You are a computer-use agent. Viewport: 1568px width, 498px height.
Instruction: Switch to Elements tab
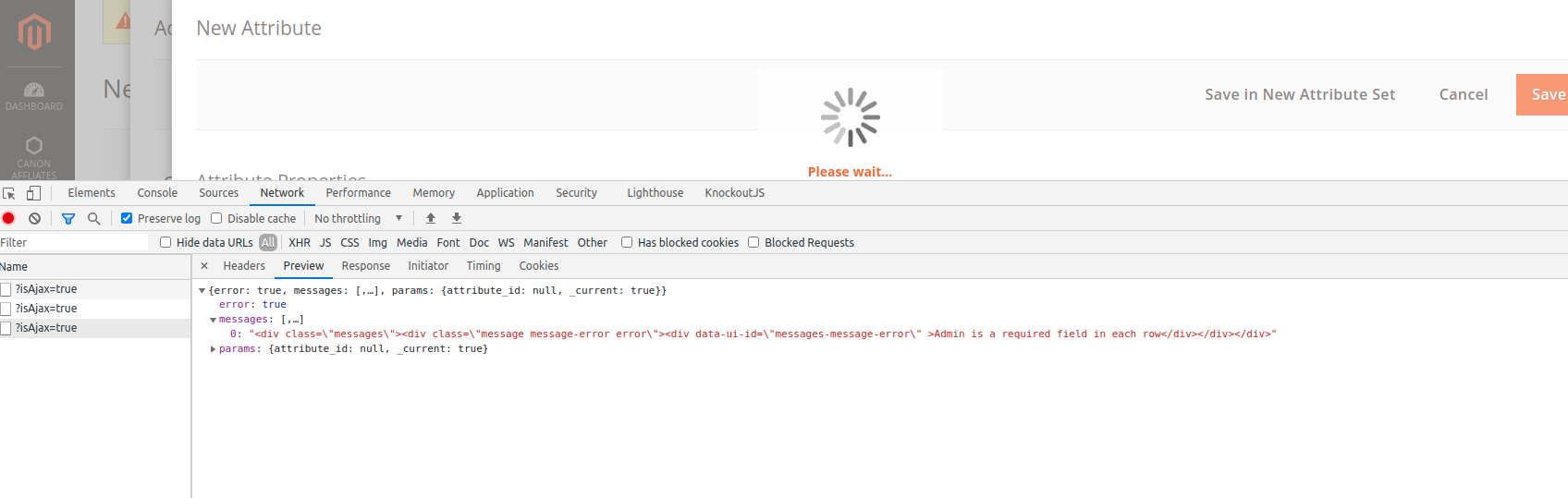click(92, 193)
